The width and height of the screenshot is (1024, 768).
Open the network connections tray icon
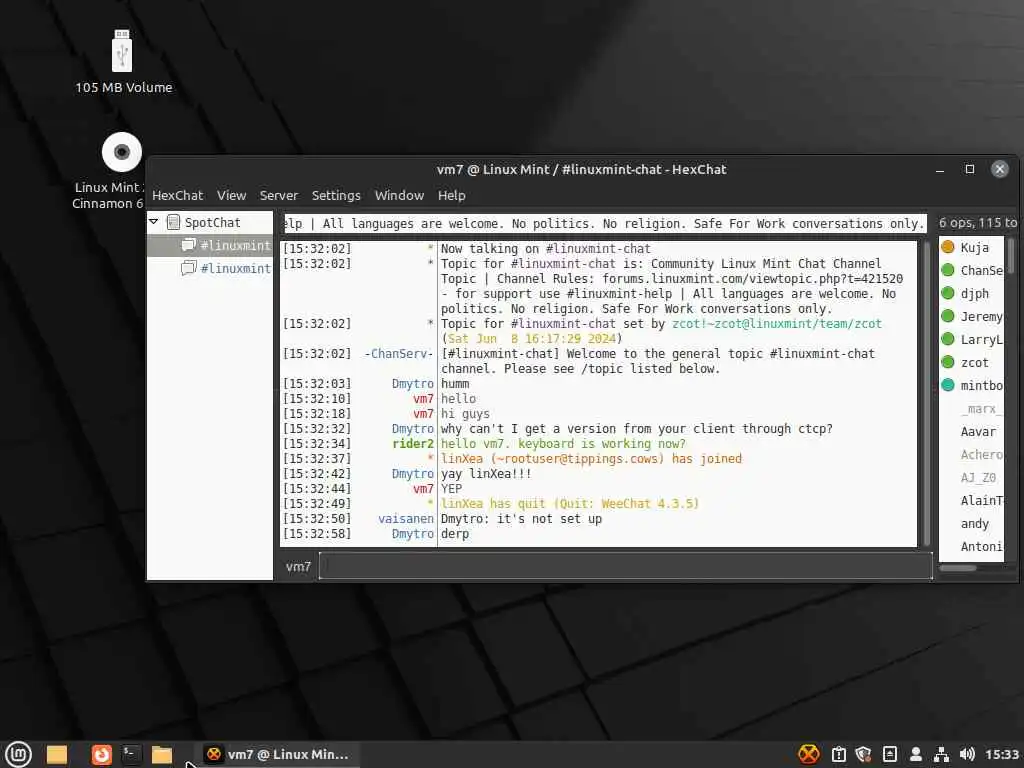941,754
